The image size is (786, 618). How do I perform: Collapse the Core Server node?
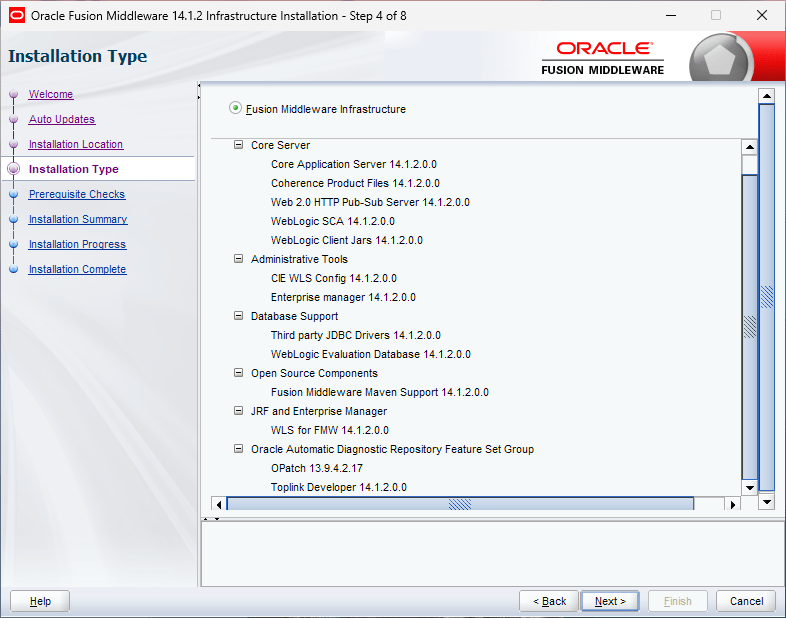pos(239,145)
